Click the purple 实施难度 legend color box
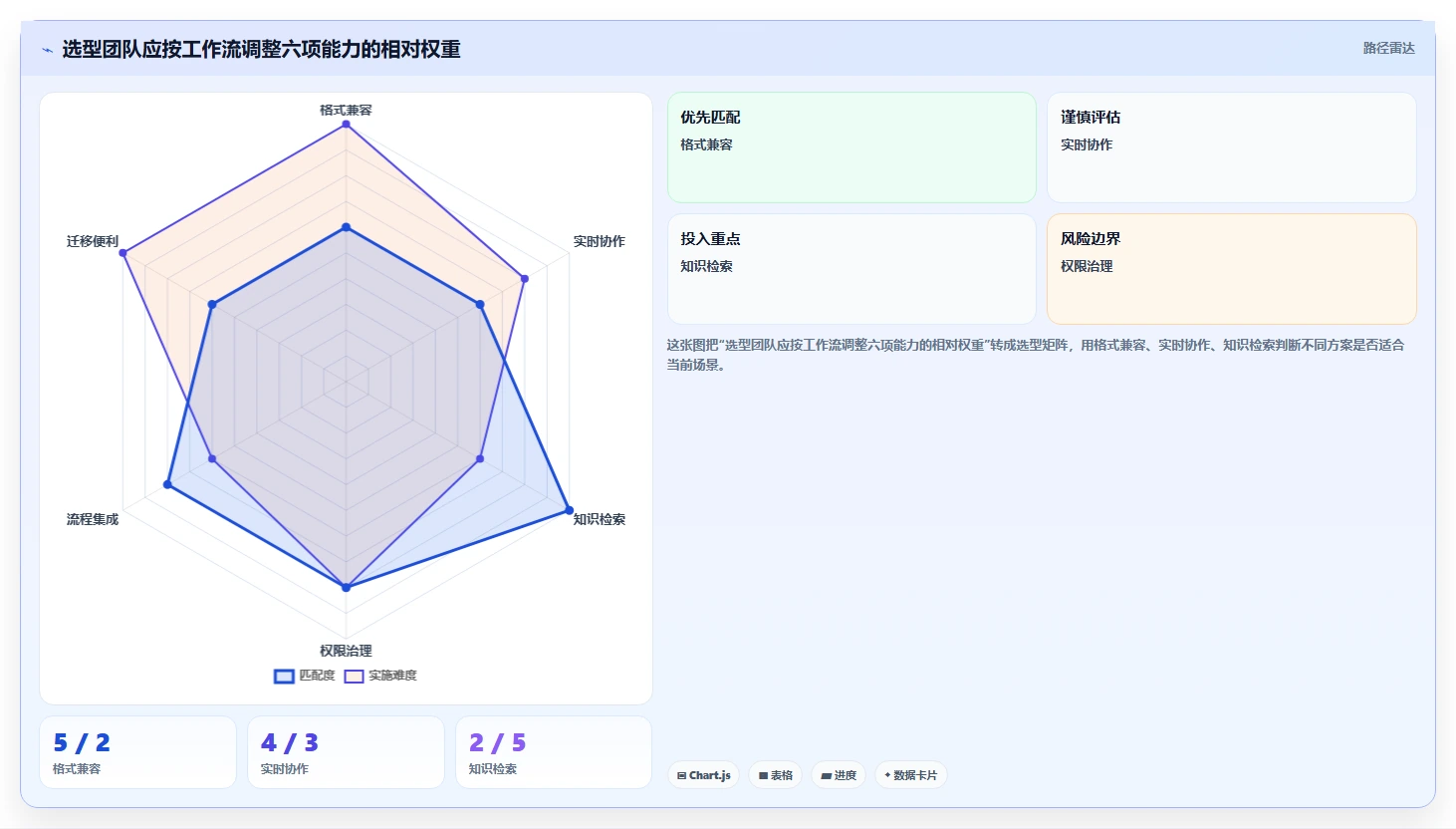The height and width of the screenshot is (829, 1456). [x=354, y=677]
